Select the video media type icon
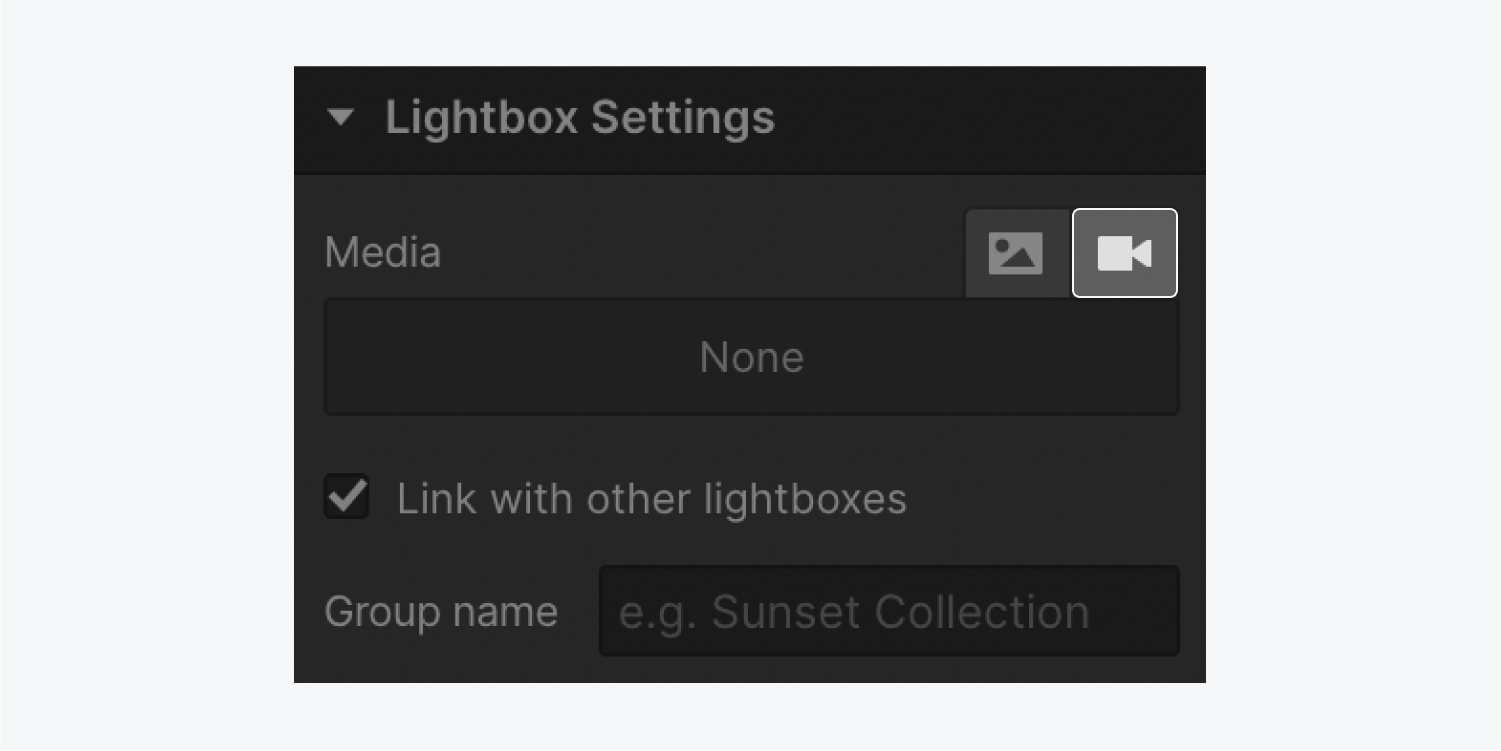The width and height of the screenshot is (1501, 751). pyautogui.click(x=1124, y=253)
